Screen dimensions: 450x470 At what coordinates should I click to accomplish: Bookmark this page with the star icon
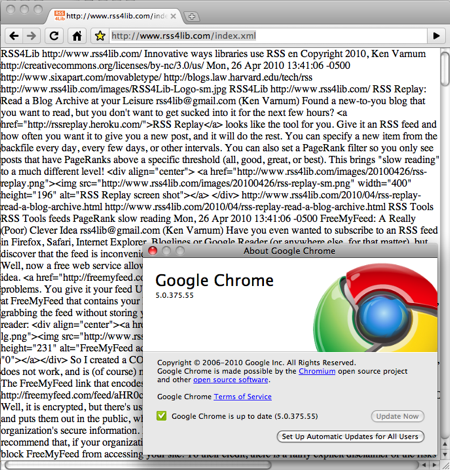pyautogui.click(x=100, y=36)
